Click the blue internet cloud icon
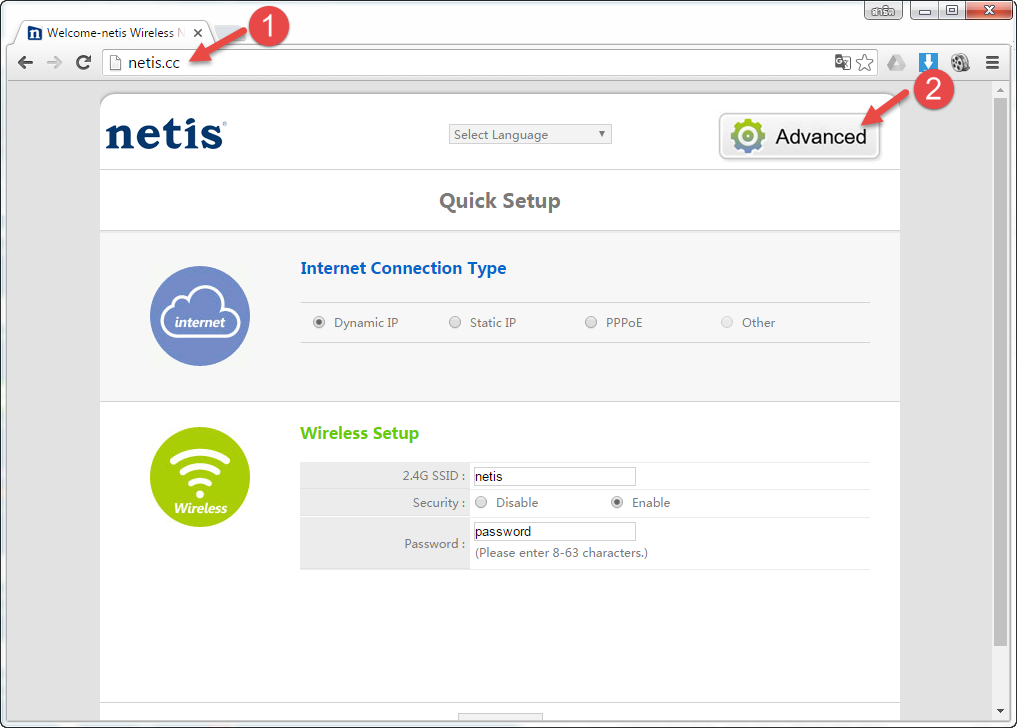The height and width of the screenshot is (728, 1017). (x=200, y=316)
